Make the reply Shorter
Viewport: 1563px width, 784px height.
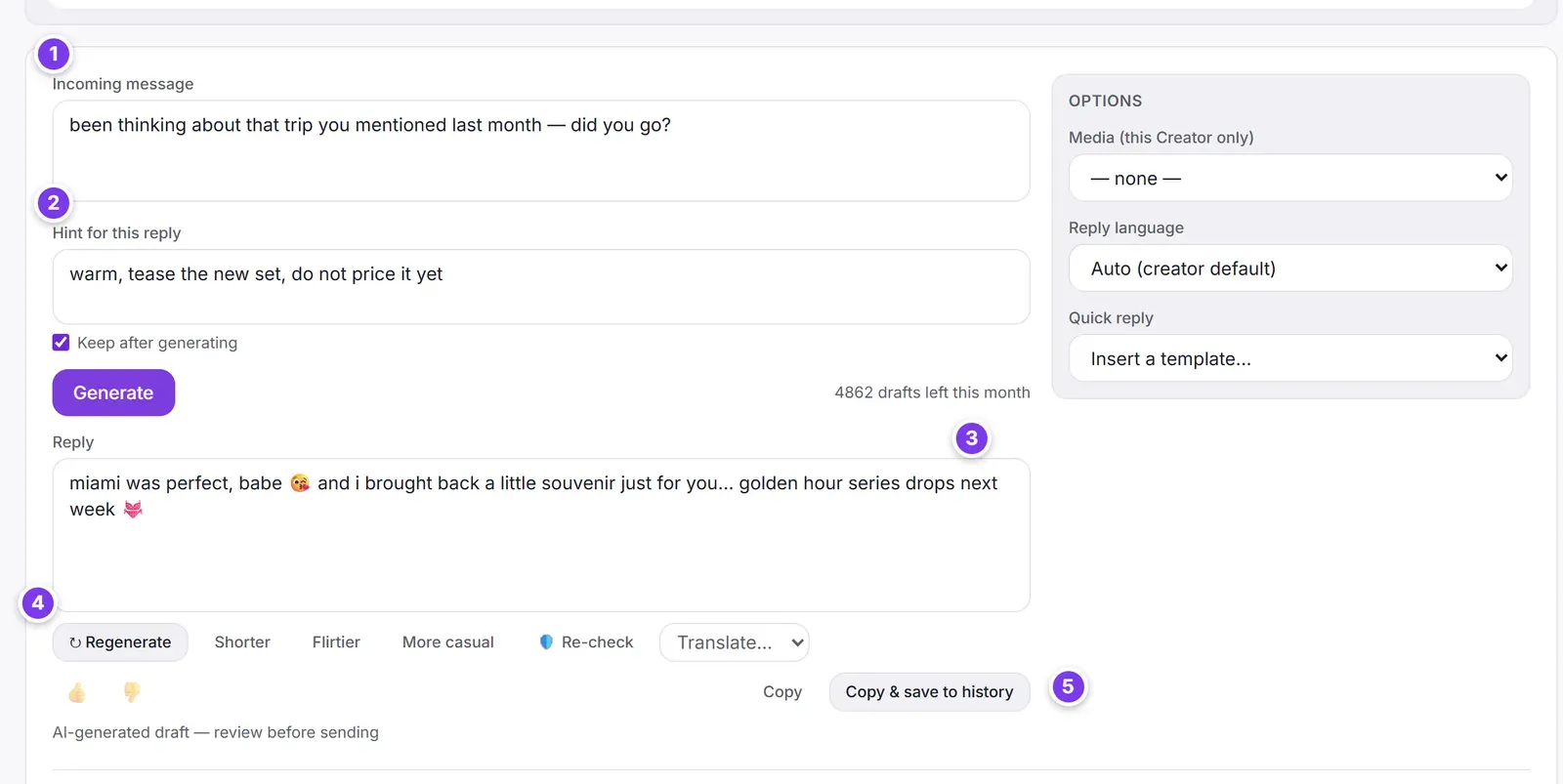point(242,642)
